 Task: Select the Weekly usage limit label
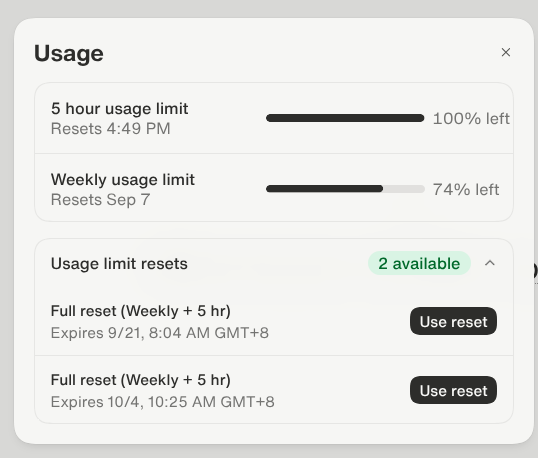pyautogui.click(x=123, y=180)
